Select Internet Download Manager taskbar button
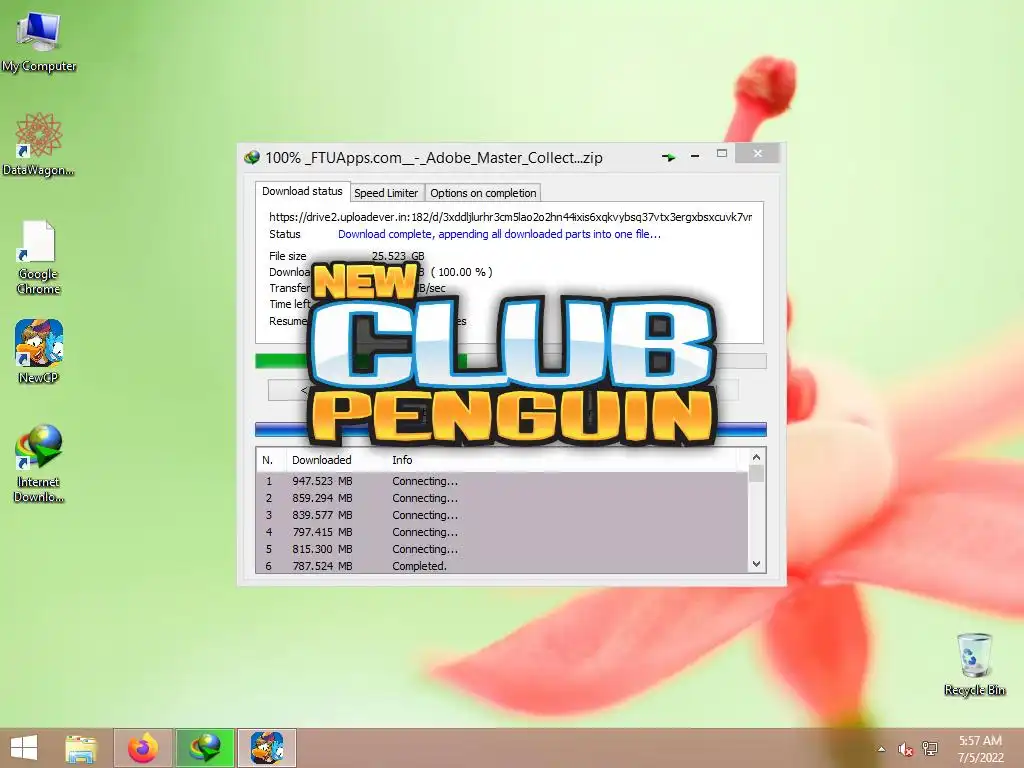 tap(205, 748)
